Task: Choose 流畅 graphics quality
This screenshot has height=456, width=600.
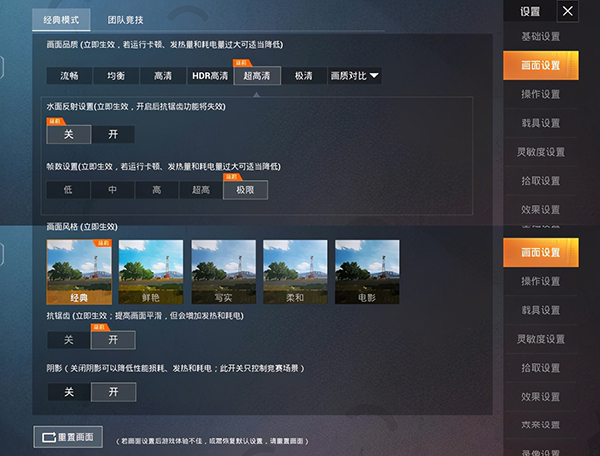Action: coord(69,76)
